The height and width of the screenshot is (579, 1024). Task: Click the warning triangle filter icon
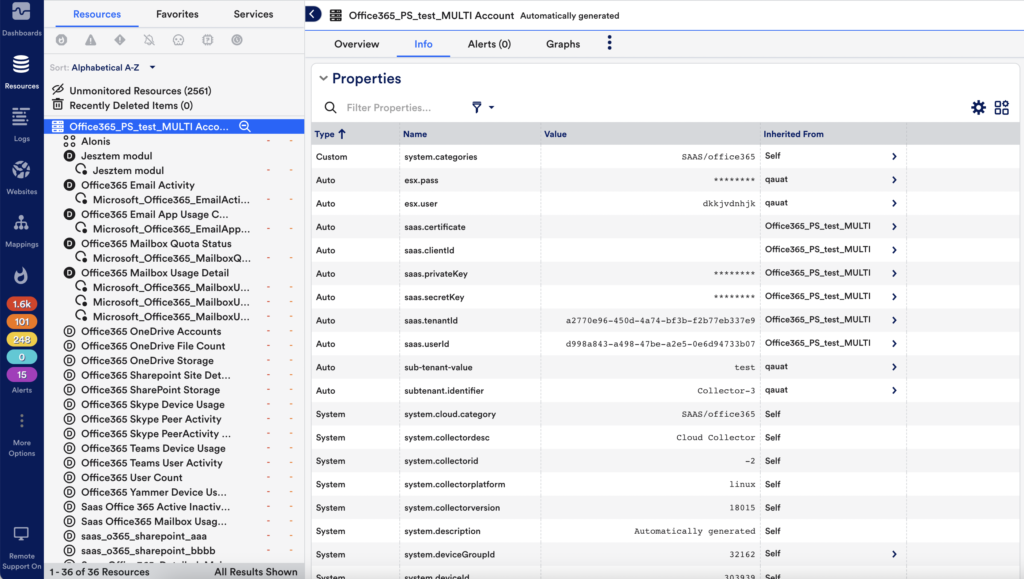91,40
